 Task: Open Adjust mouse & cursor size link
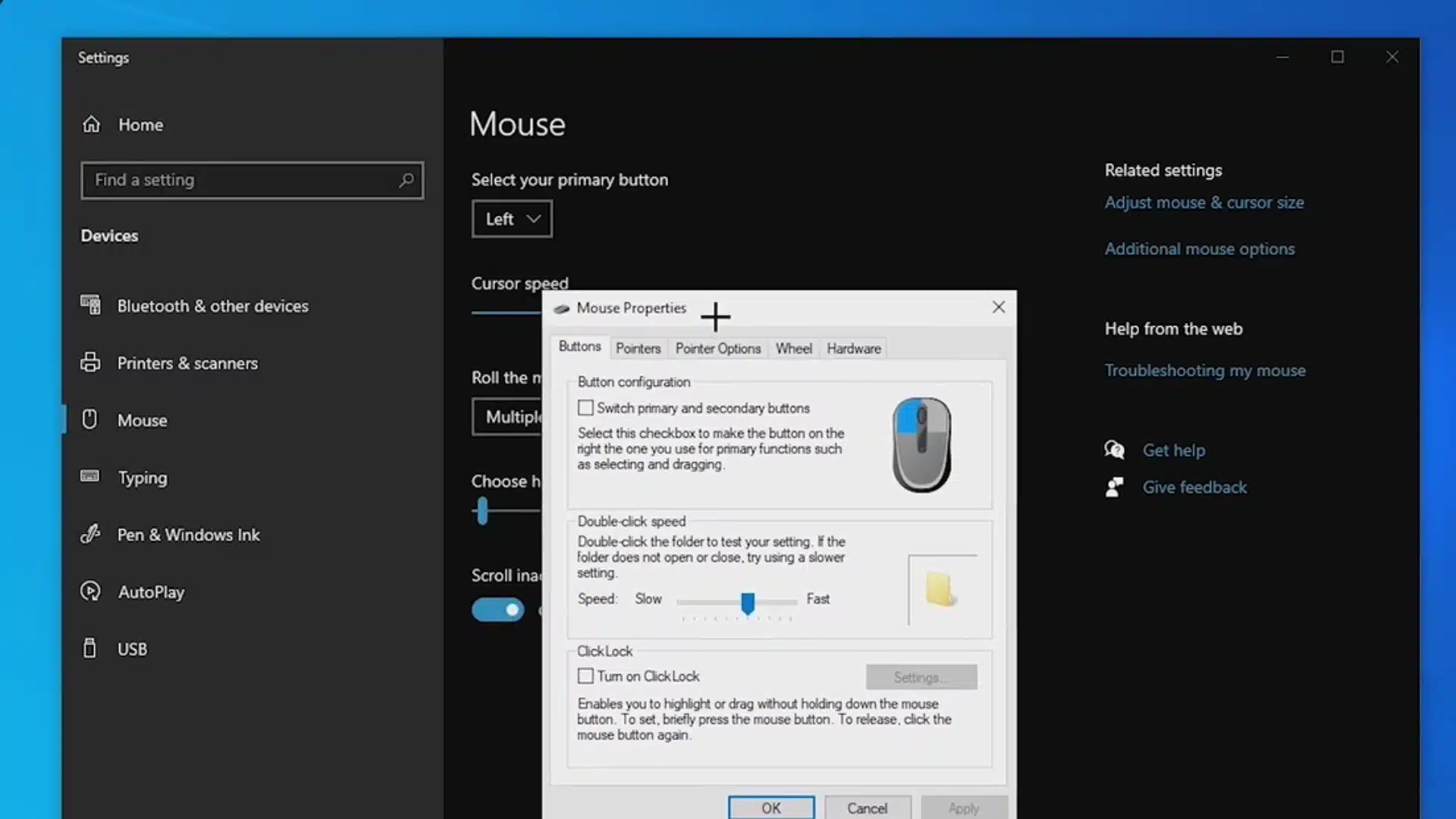coord(1204,202)
